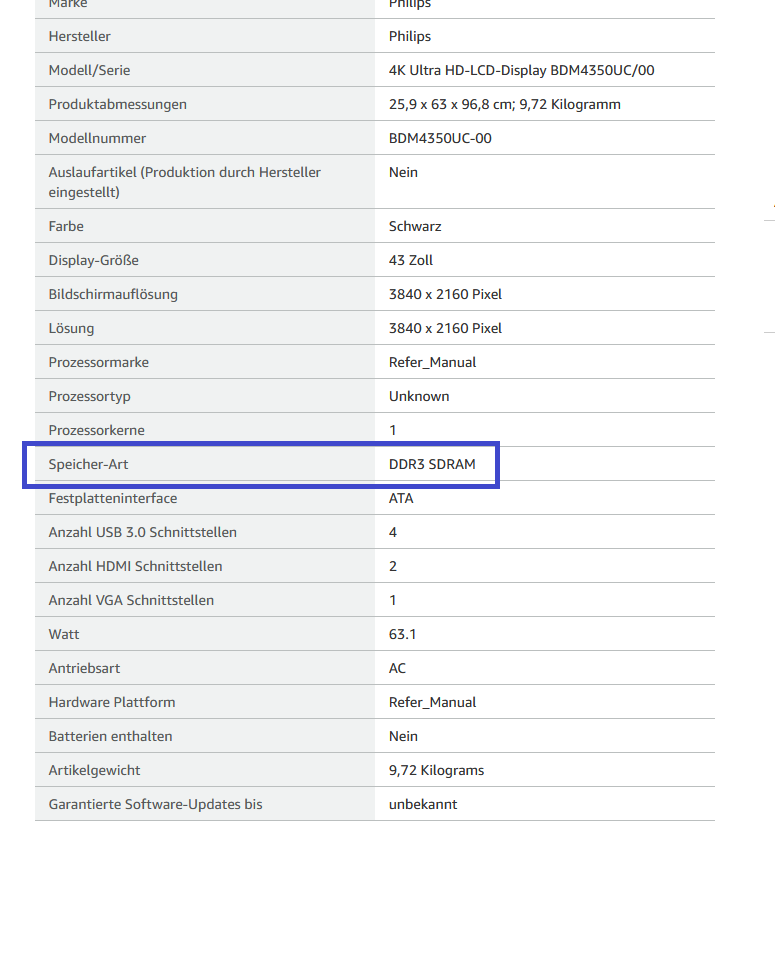
Task: Click the 'Produktabmessungen' label
Action: click(118, 104)
